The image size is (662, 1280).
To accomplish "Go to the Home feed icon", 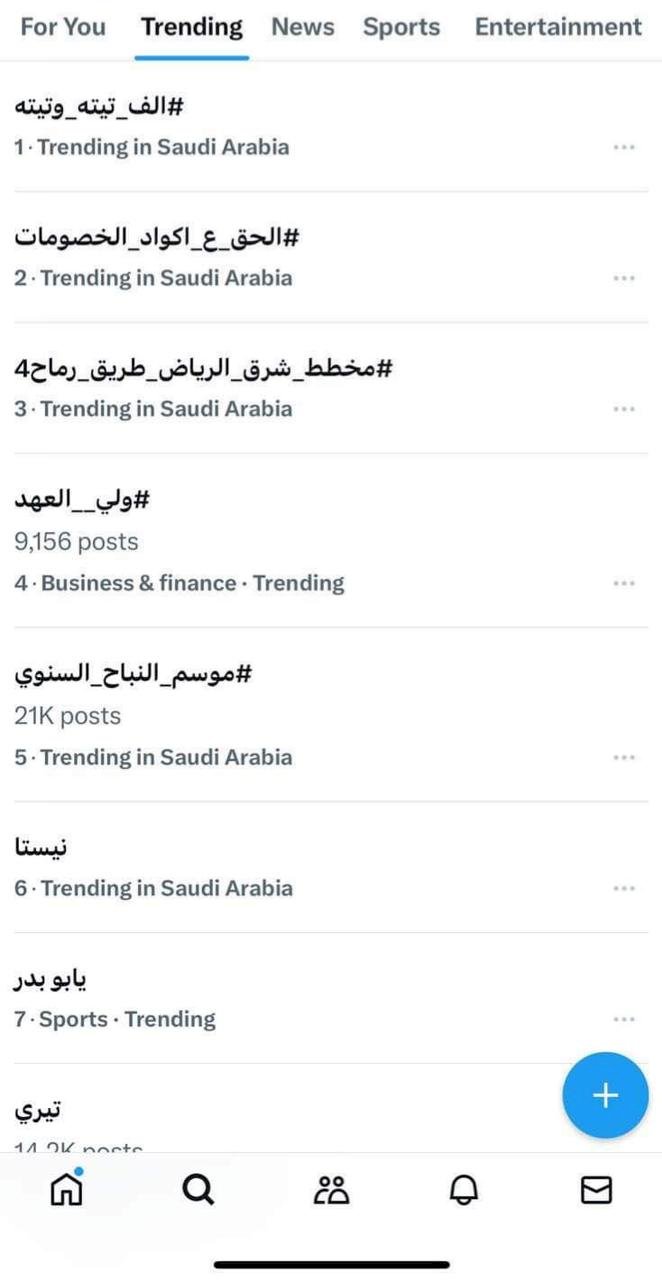I will [66, 1189].
